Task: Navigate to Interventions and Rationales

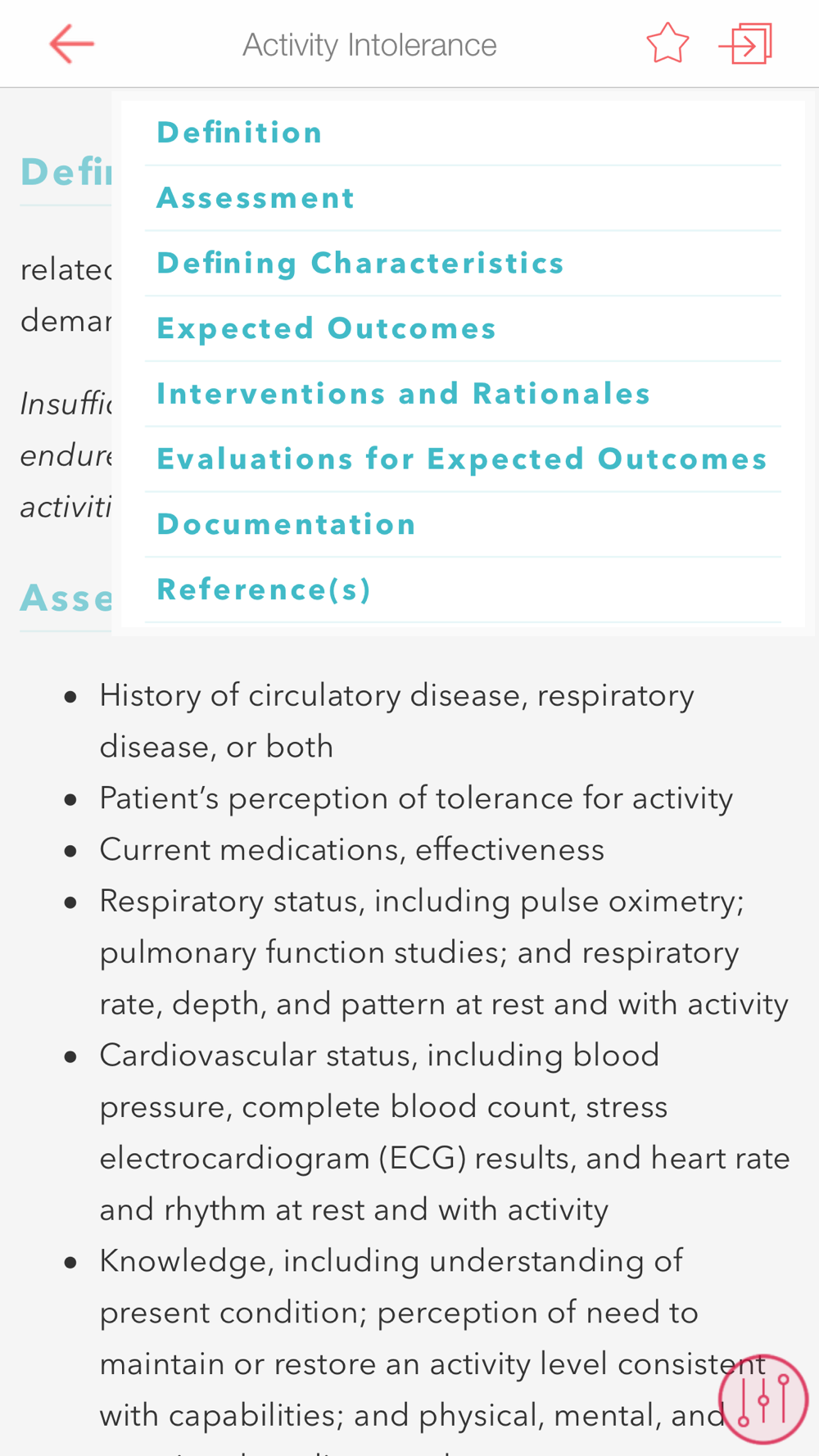Action: (x=463, y=394)
